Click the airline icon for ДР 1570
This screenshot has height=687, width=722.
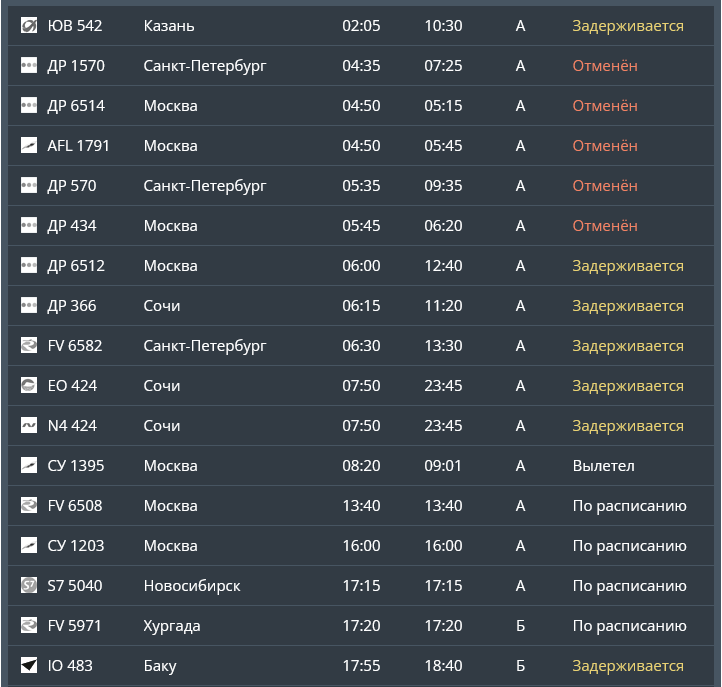click(29, 66)
